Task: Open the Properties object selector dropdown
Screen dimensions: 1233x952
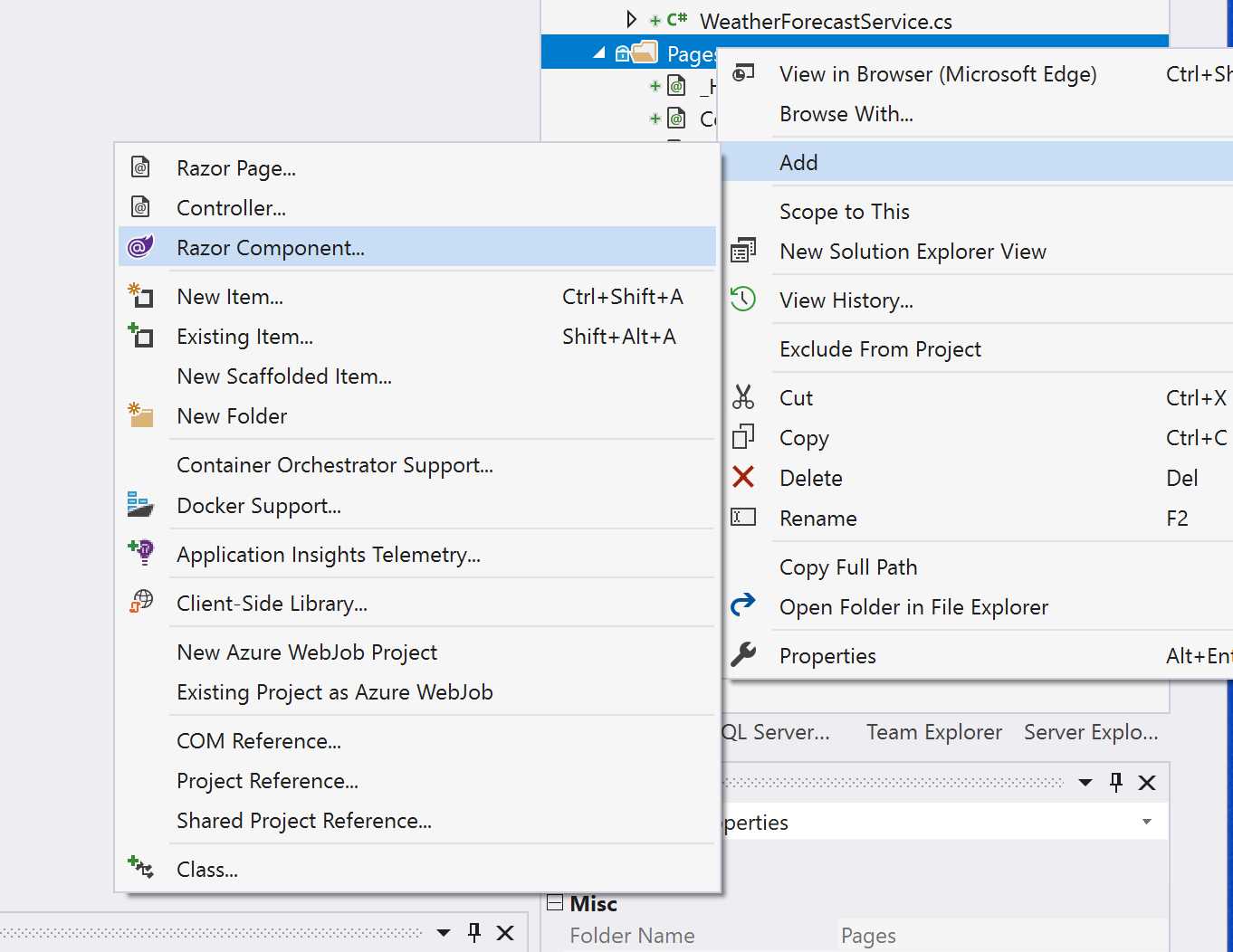Action: (1147, 822)
